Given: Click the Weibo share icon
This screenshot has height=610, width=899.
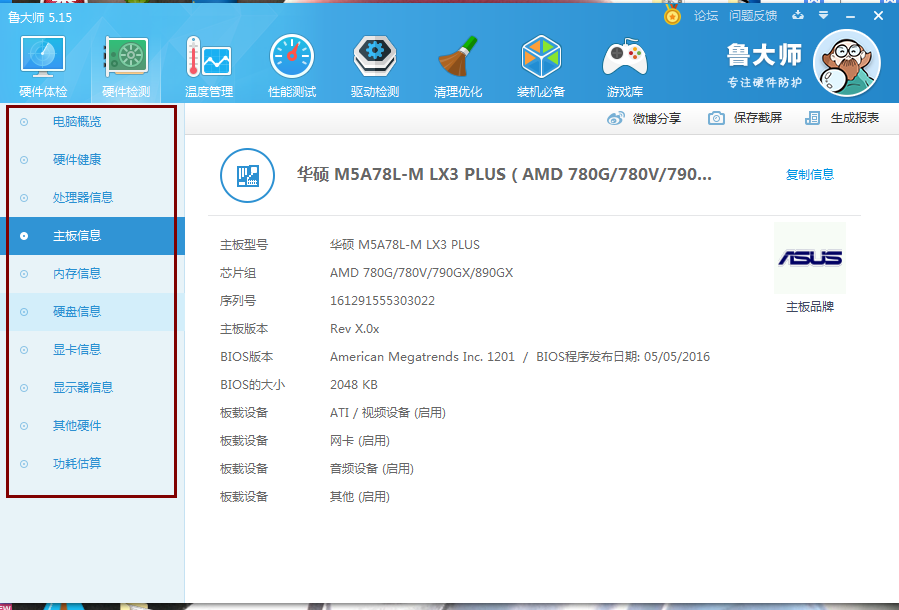Looking at the screenshot, I should click(616, 118).
